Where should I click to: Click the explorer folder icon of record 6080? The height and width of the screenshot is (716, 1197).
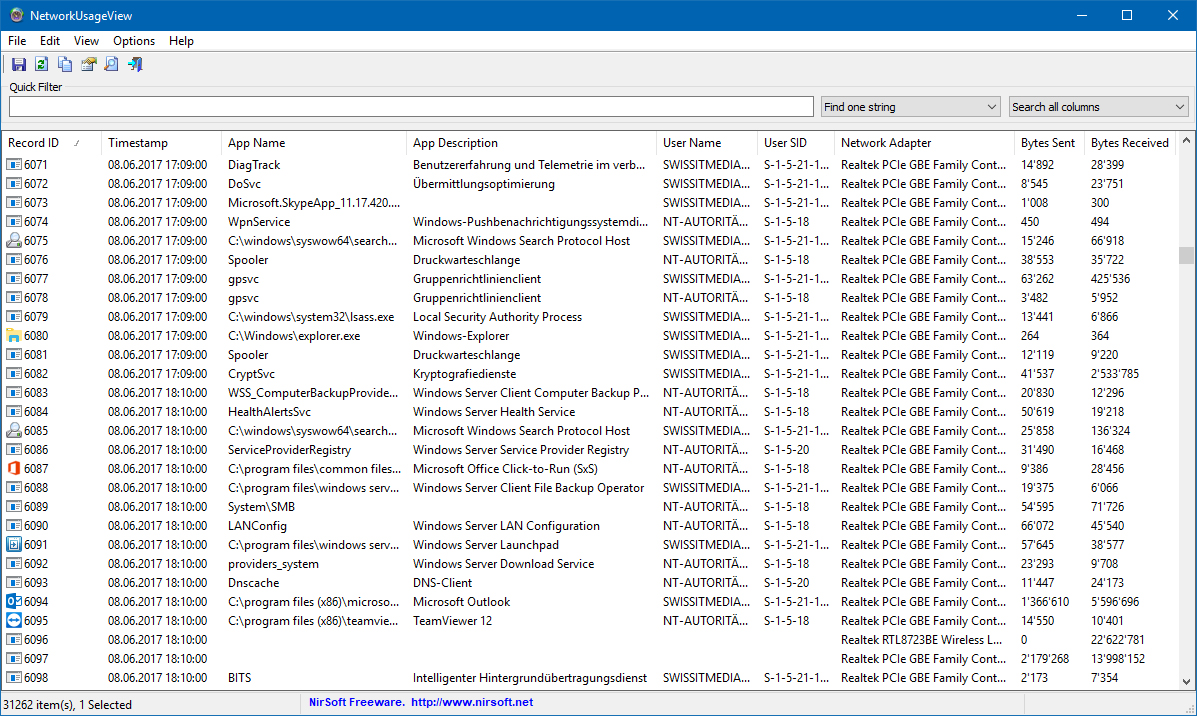pos(14,336)
